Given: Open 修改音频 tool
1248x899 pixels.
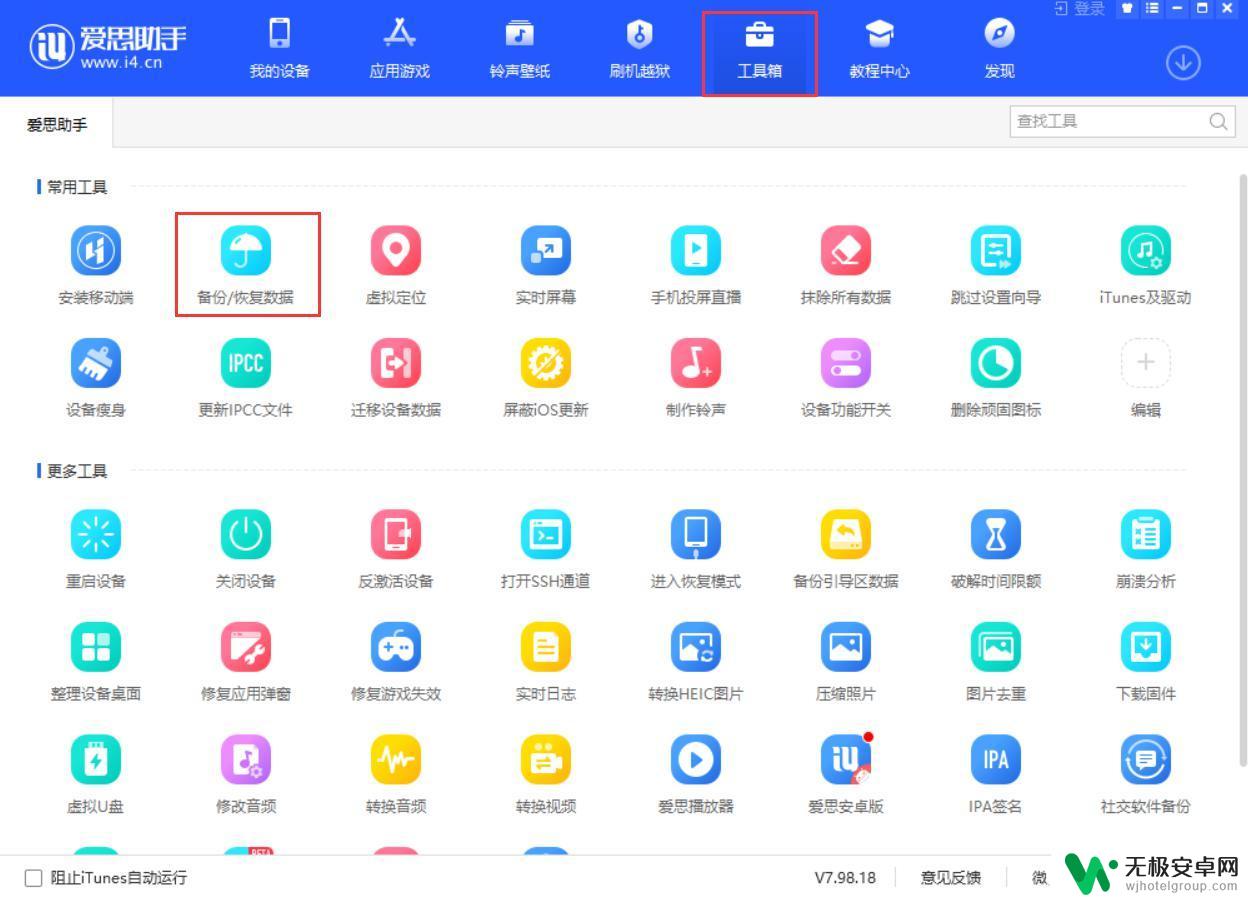Looking at the screenshot, I should click(246, 760).
